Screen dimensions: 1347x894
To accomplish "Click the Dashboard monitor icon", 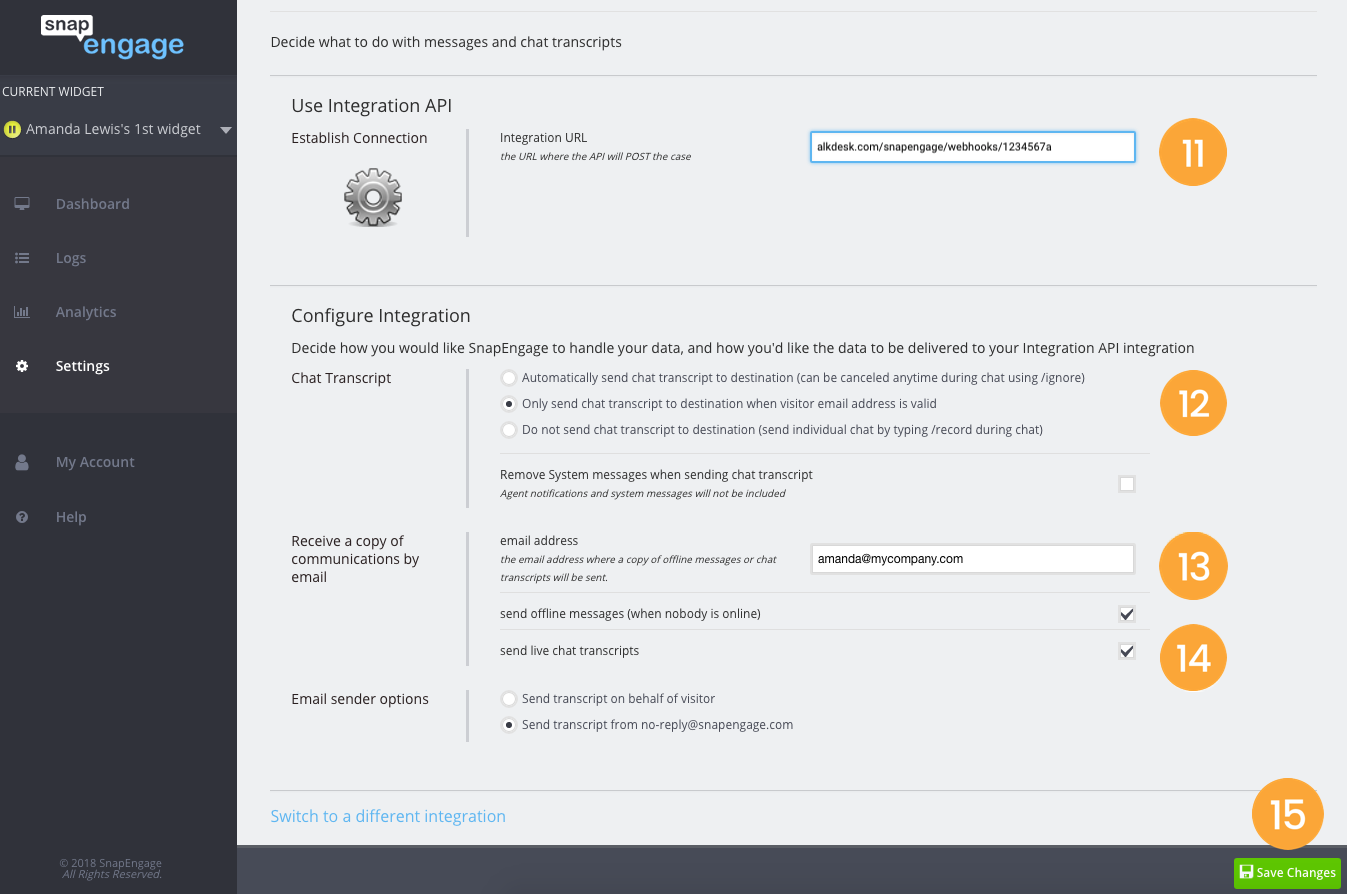I will click(22, 203).
